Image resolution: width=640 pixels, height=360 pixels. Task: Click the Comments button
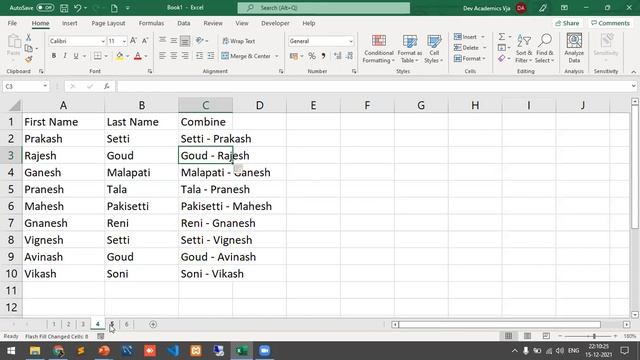click(611, 23)
